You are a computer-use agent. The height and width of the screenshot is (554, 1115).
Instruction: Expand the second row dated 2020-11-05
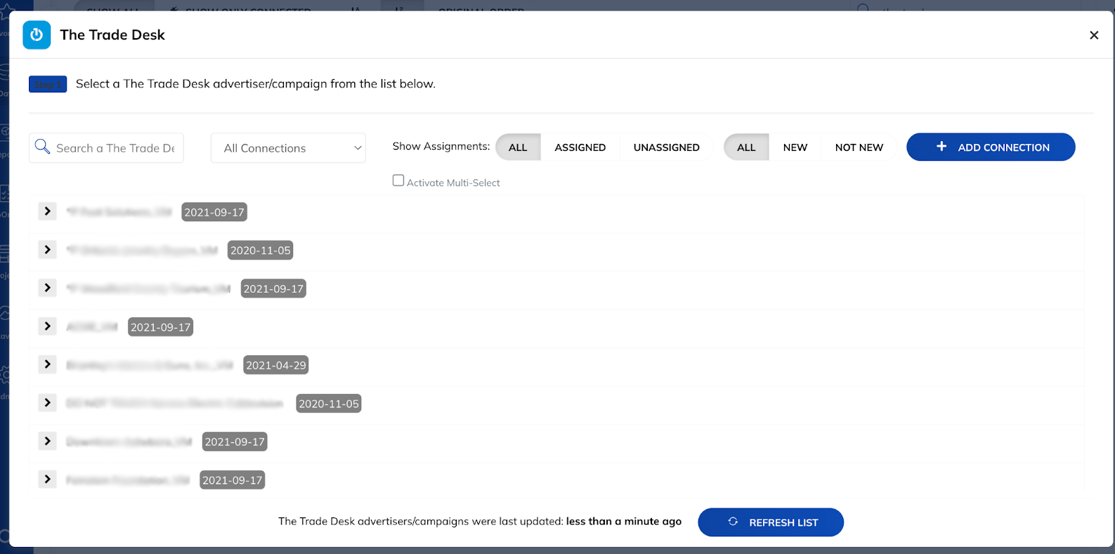47,250
